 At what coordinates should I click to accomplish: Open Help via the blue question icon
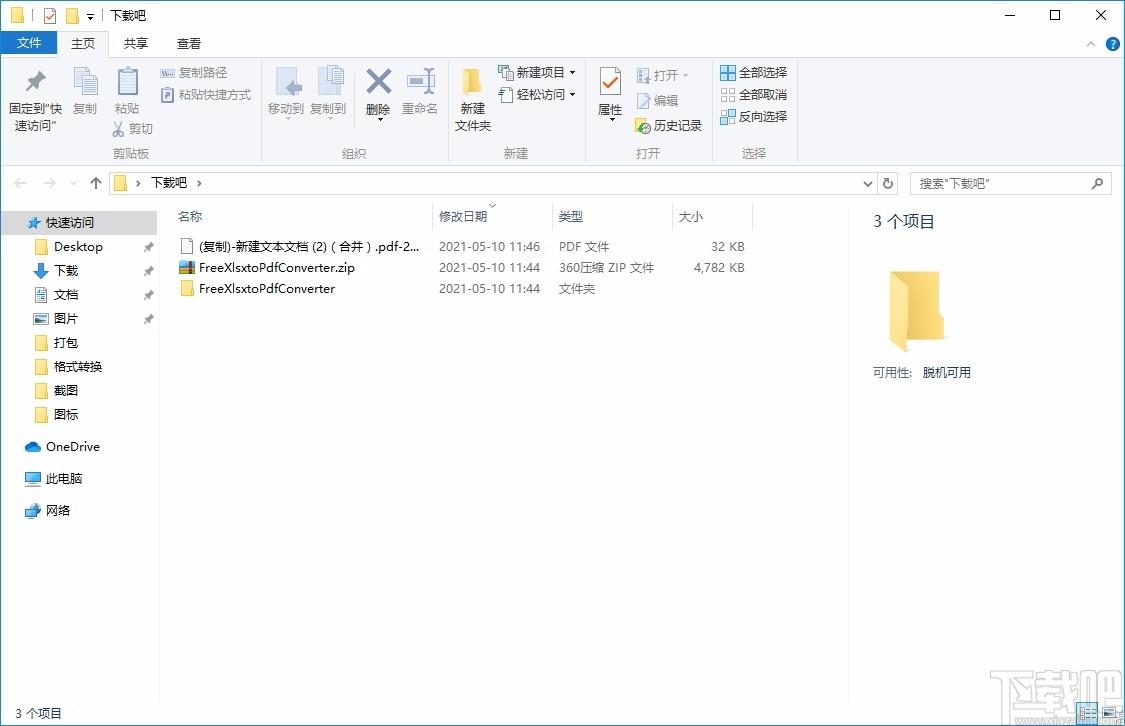tap(1113, 44)
